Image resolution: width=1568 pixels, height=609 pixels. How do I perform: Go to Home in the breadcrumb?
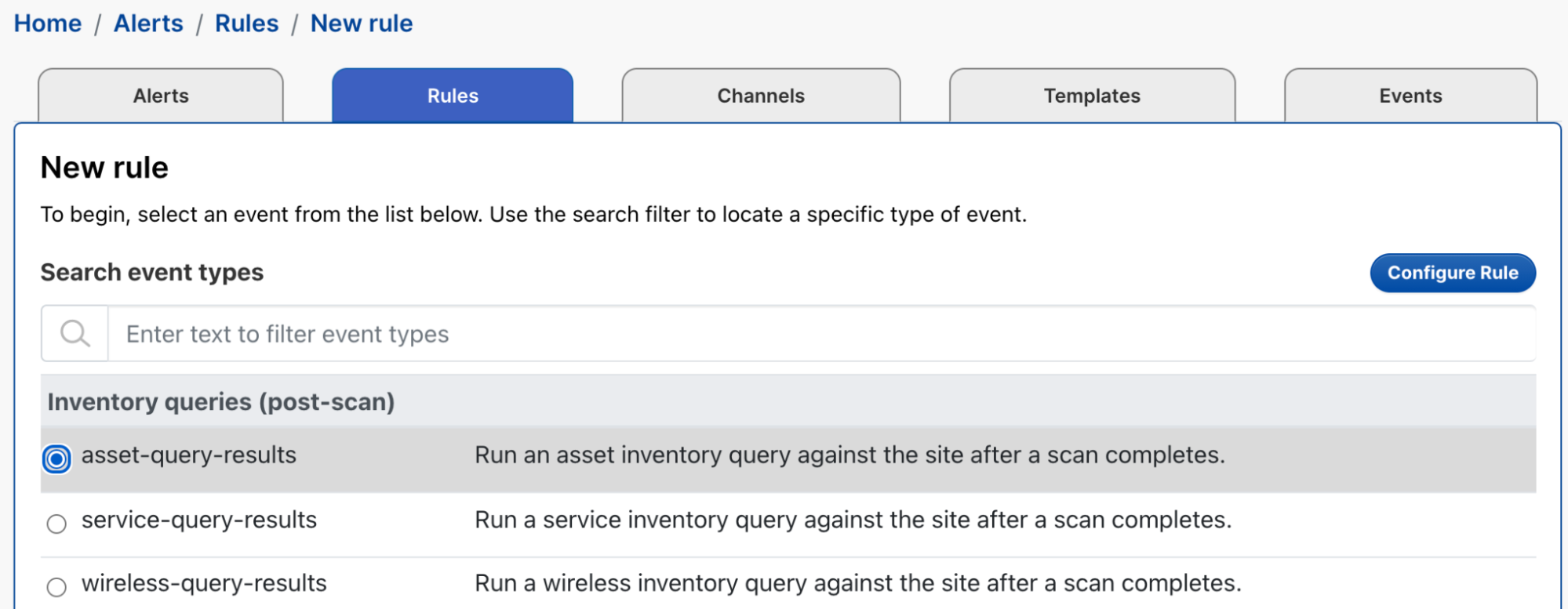point(48,24)
